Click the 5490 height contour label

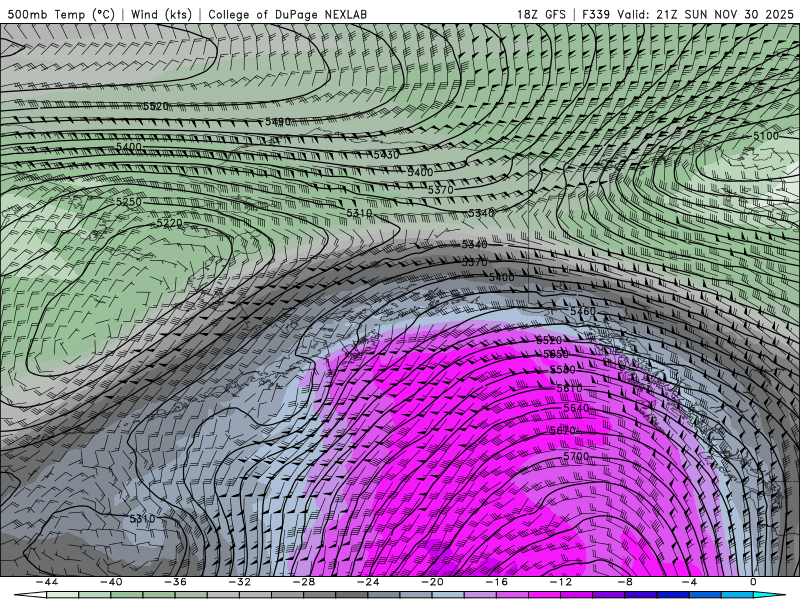click(278, 121)
